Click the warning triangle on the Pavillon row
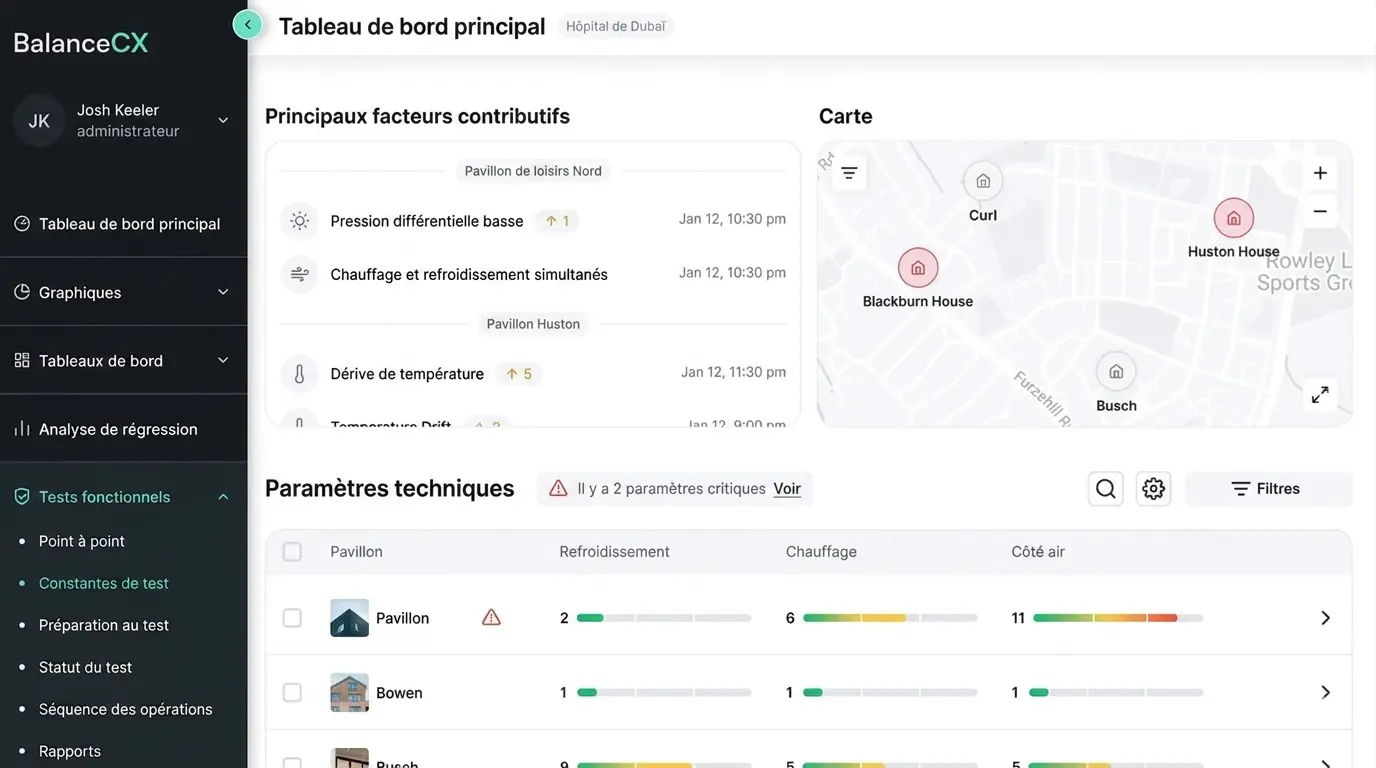 pos(491,617)
